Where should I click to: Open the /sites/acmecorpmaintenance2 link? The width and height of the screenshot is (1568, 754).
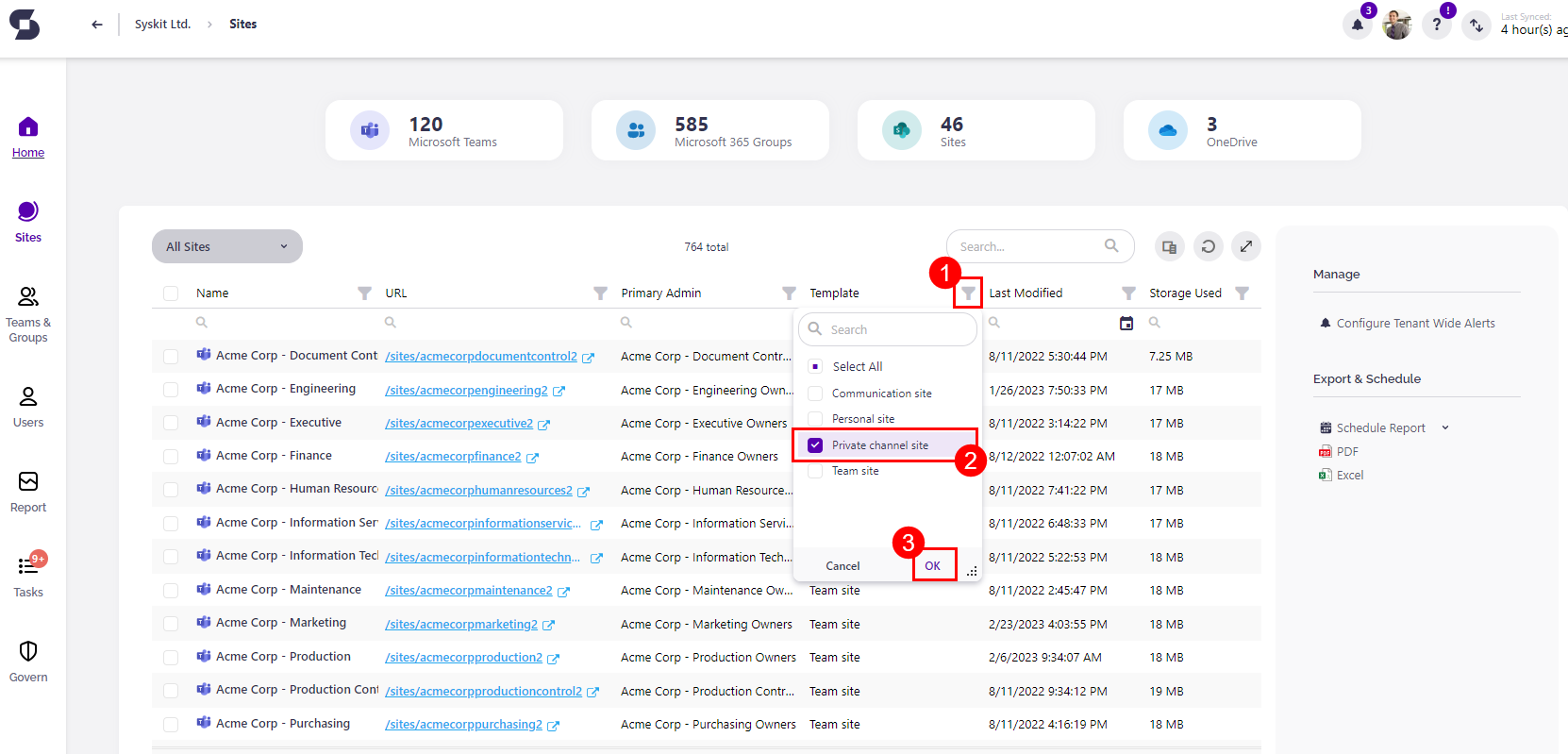point(469,591)
